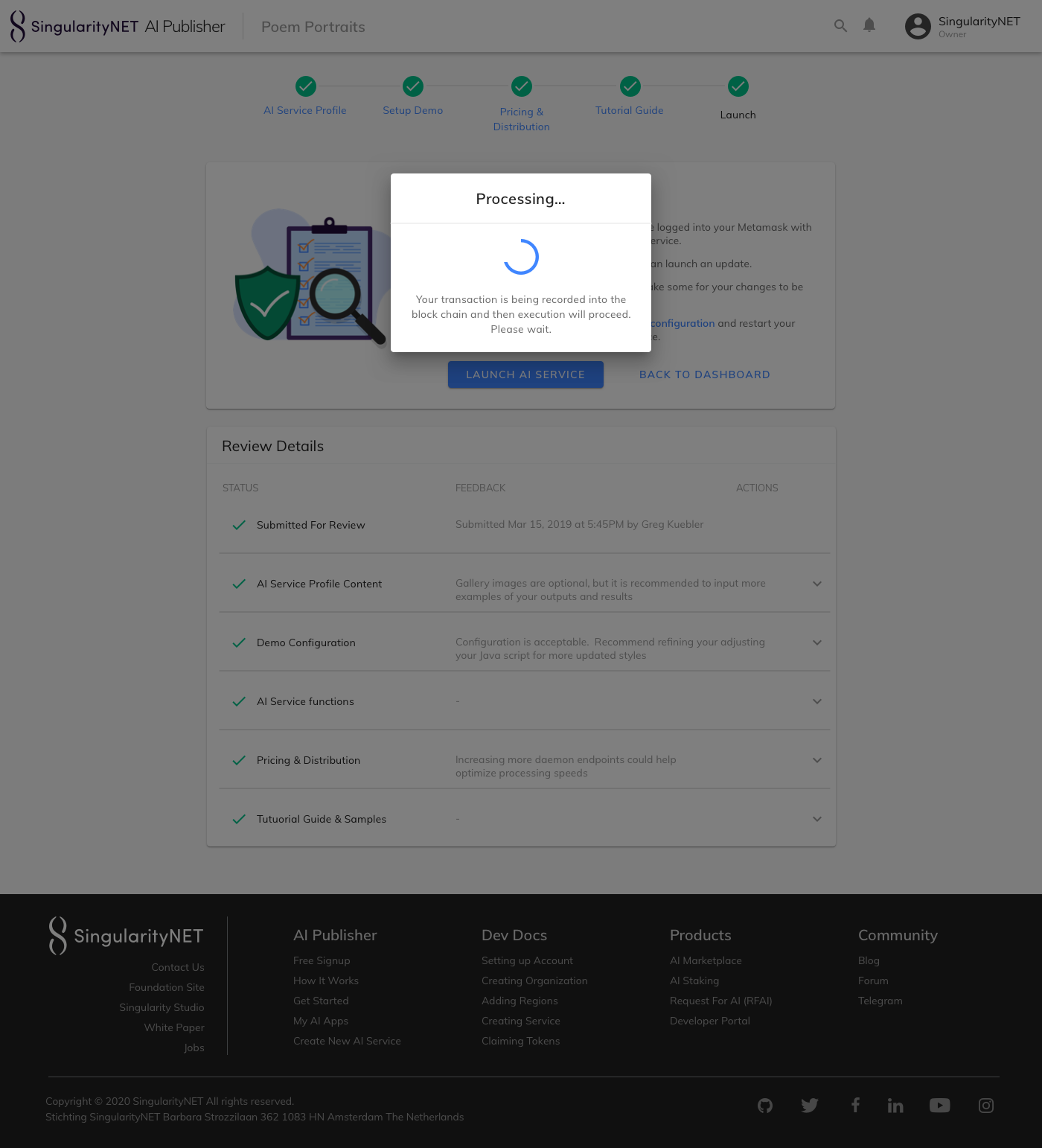Open the Facebook icon in footer

tap(855, 1105)
